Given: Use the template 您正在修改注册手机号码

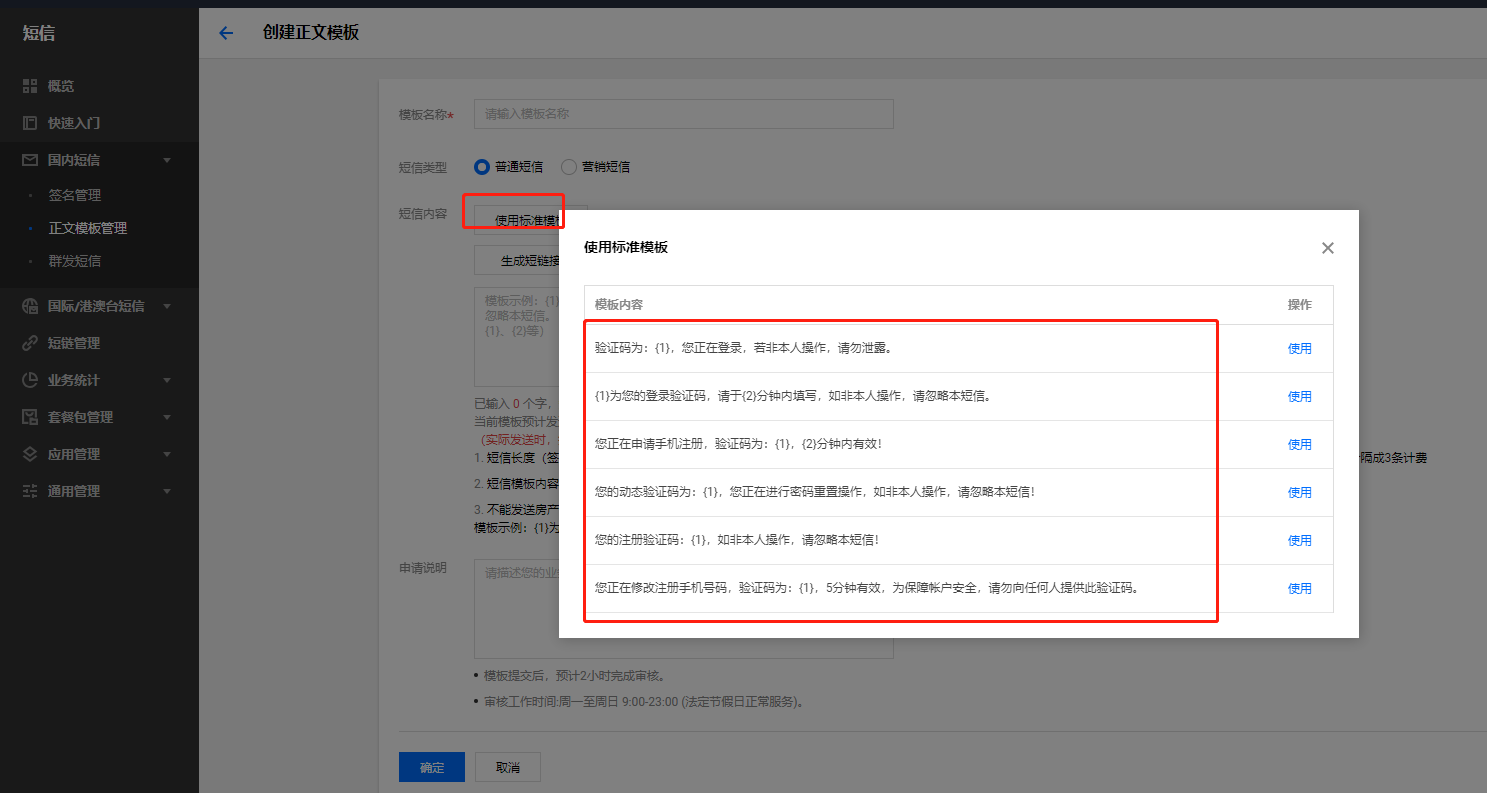Looking at the screenshot, I should [x=1299, y=589].
